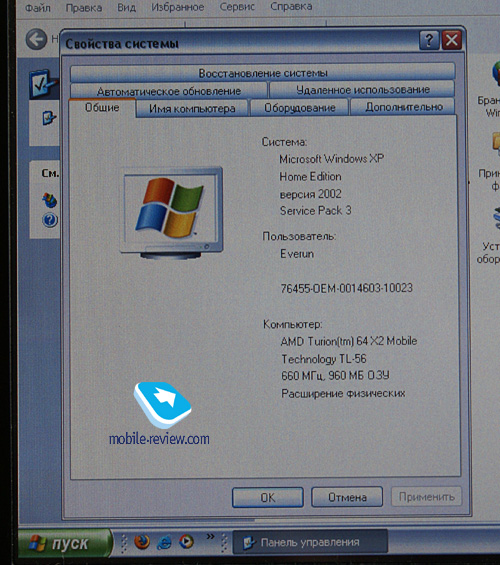Click the Компьютер: label

[x=293, y=324]
